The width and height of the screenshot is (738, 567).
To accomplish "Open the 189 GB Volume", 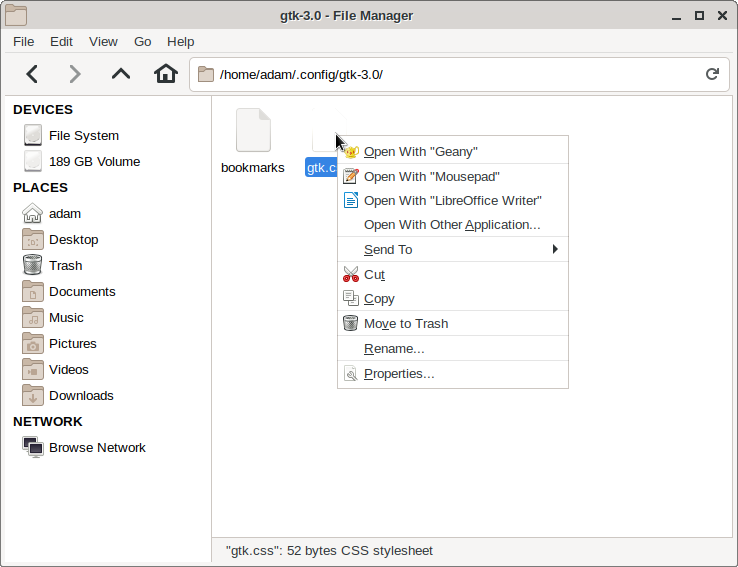I will point(94,161).
